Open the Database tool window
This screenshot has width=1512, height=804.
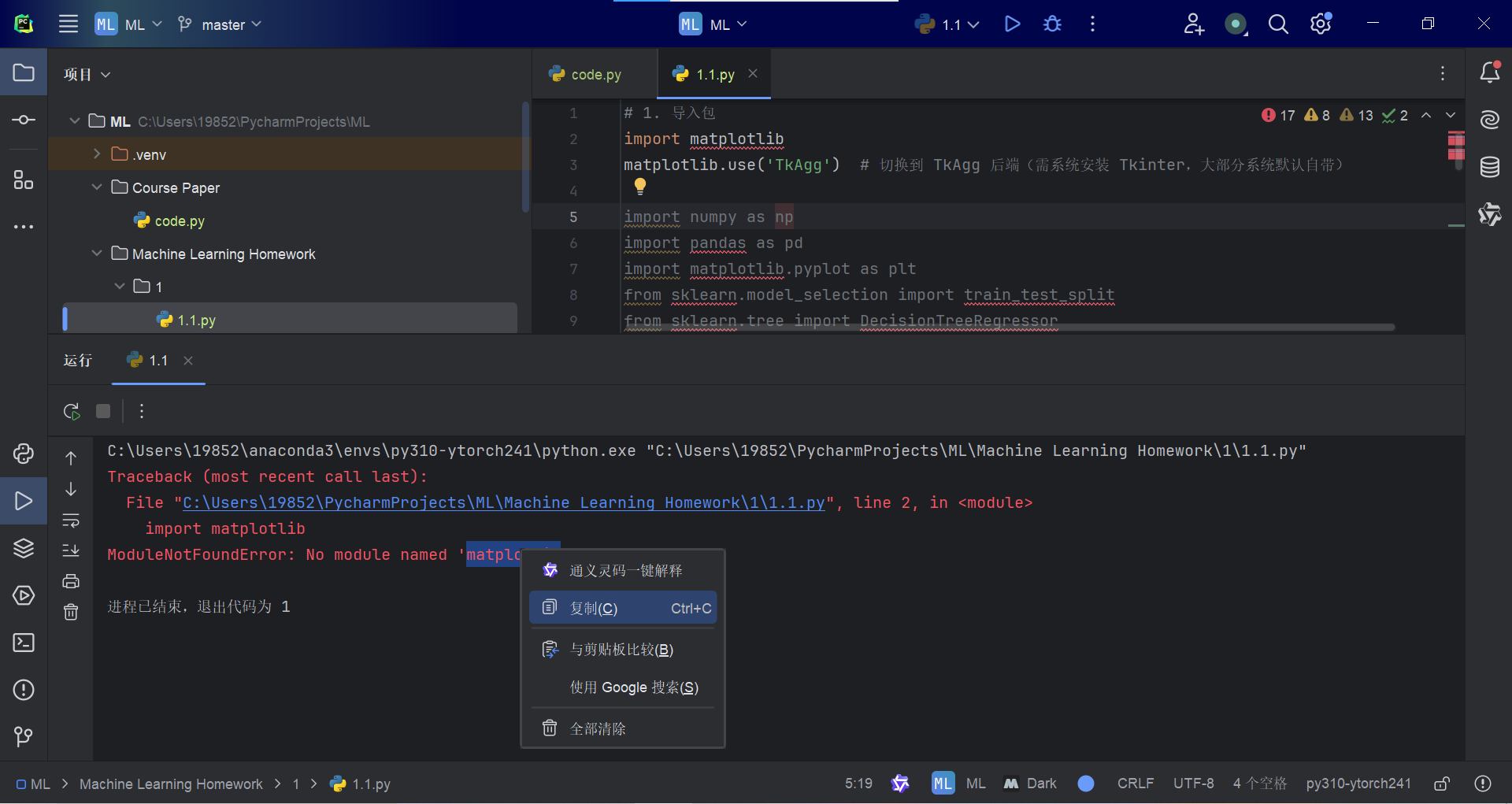pyautogui.click(x=1489, y=167)
